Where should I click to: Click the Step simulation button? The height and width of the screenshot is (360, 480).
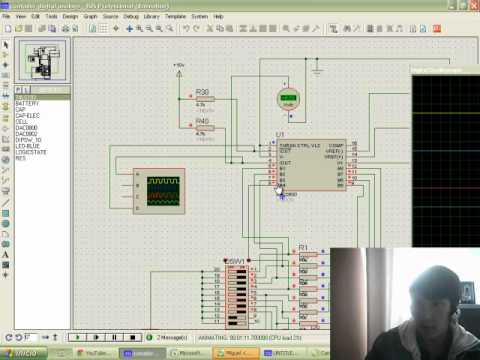[x=96, y=337]
